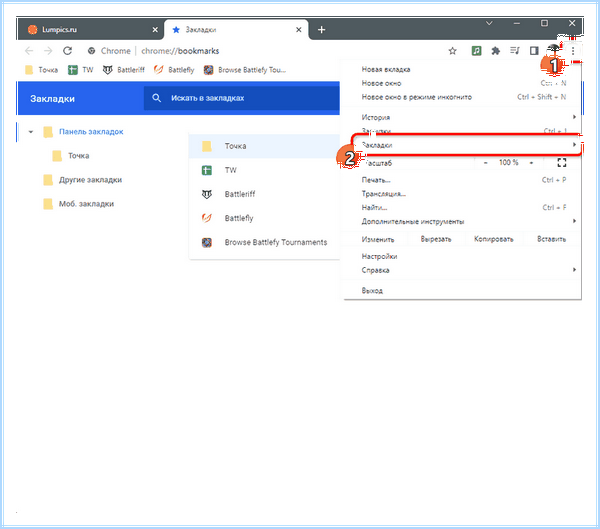Click the magnifier icon in bookmarks search

(x=157, y=98)
